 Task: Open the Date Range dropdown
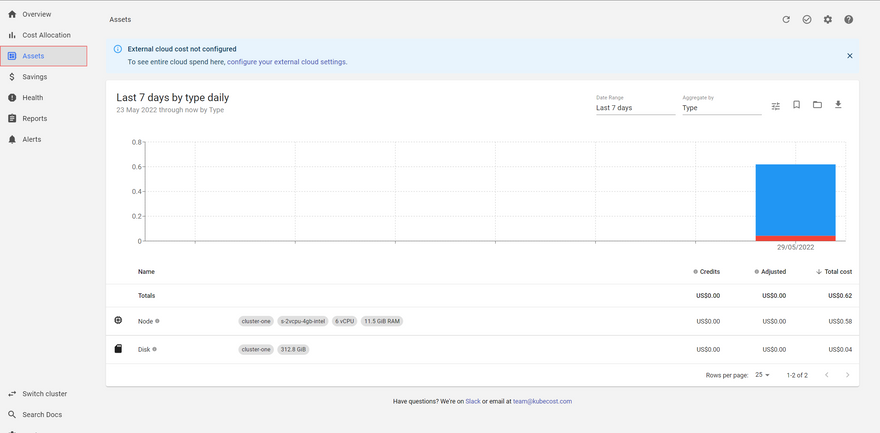click(634, 107)
